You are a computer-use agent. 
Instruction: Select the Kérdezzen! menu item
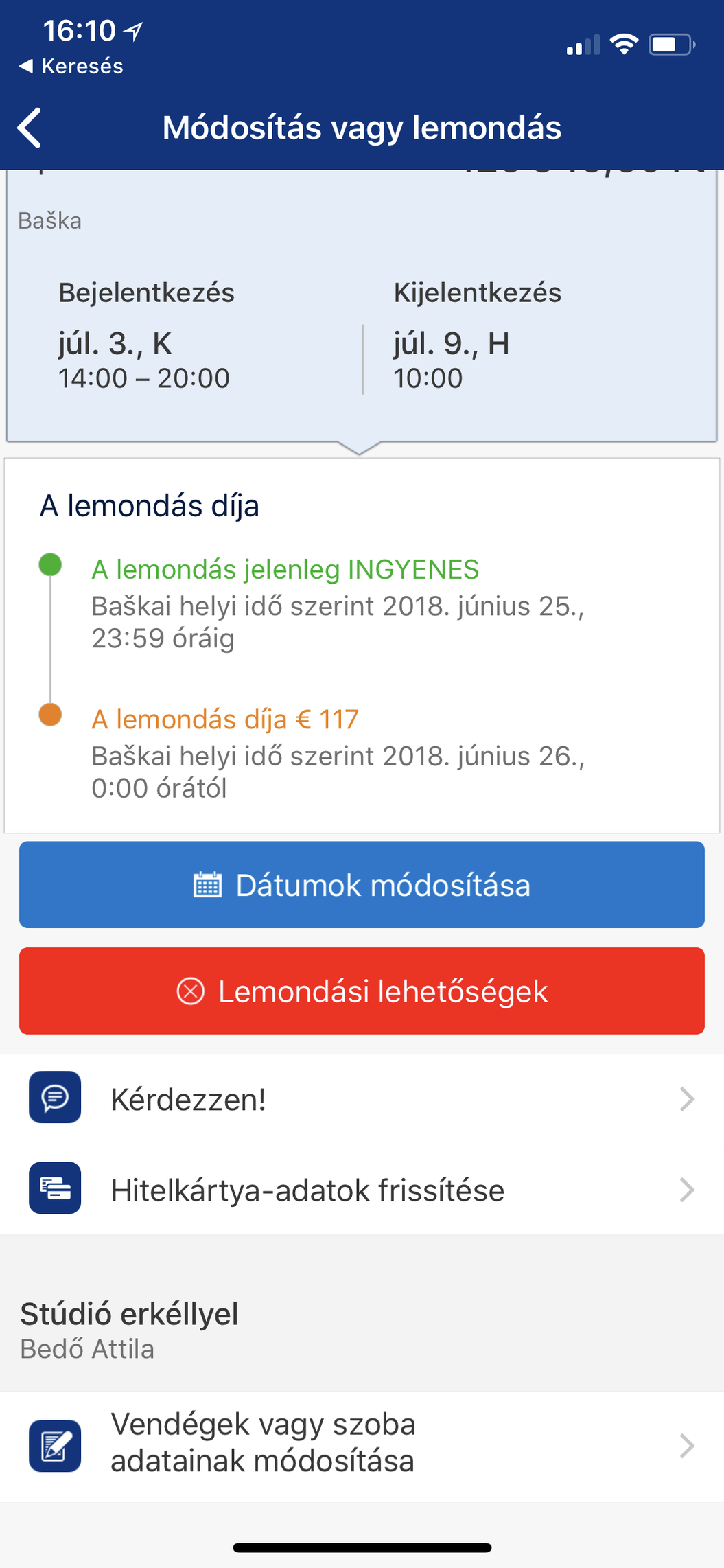[x=189, y=1100]
